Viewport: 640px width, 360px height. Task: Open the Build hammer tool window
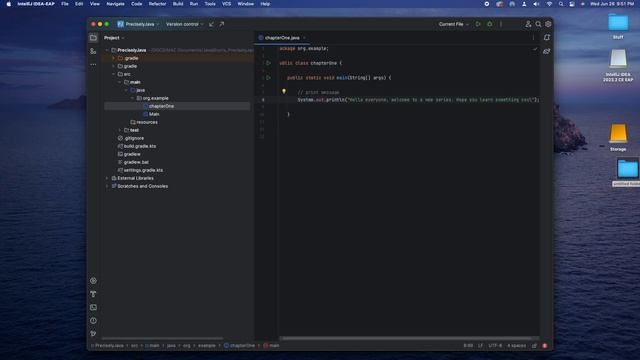93,294
